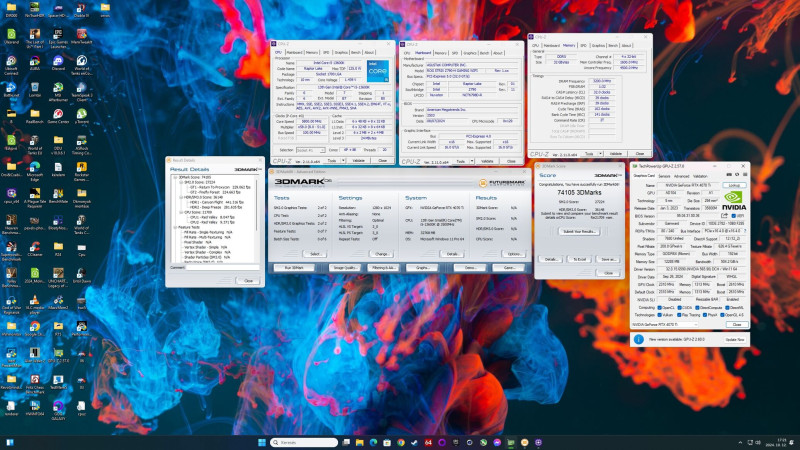The width and height of the screenshot is (800, 450).
Task: Switch to the Sensors tab in GPU-Z
Action: coord(664,176)
